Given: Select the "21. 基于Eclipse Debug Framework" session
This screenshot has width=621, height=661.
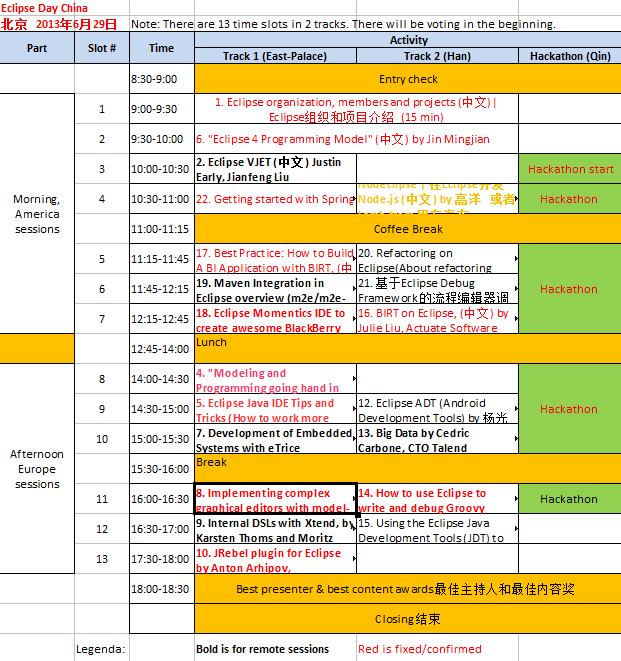Looking at the screenshot, I should (437, 289).
